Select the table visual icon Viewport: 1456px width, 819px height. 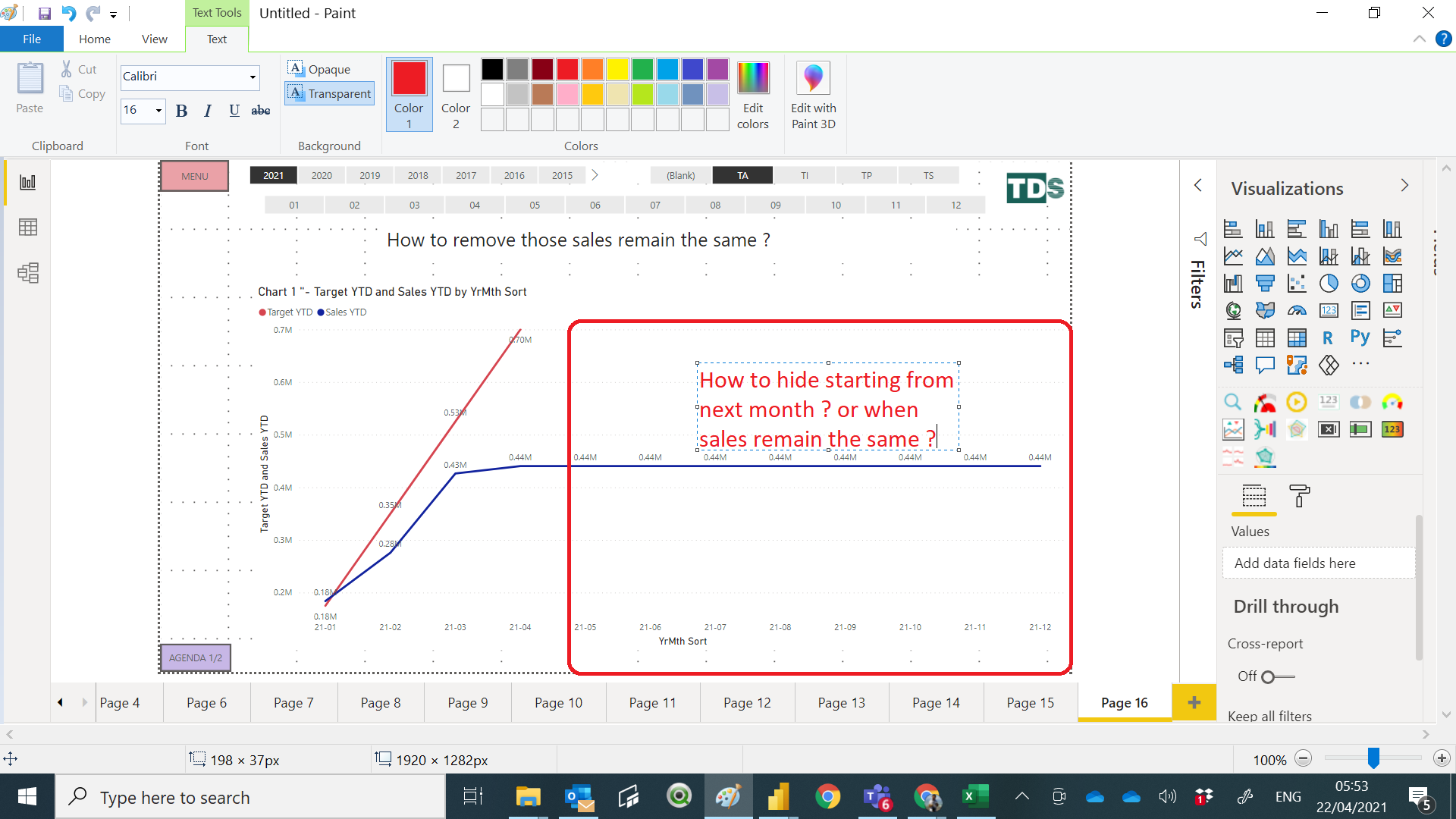click(x=1265, y=337)
